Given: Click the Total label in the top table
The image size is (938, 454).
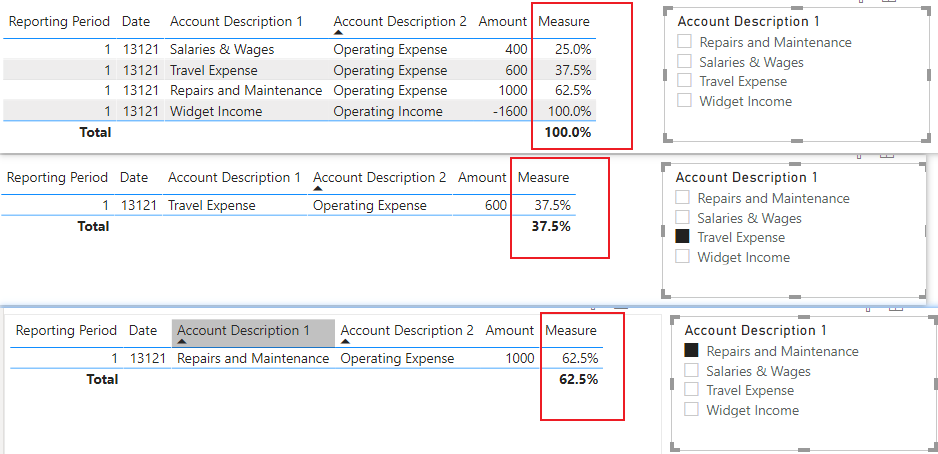Looking at the screenshot, I should pyautogui.click(x=96, y=132).
